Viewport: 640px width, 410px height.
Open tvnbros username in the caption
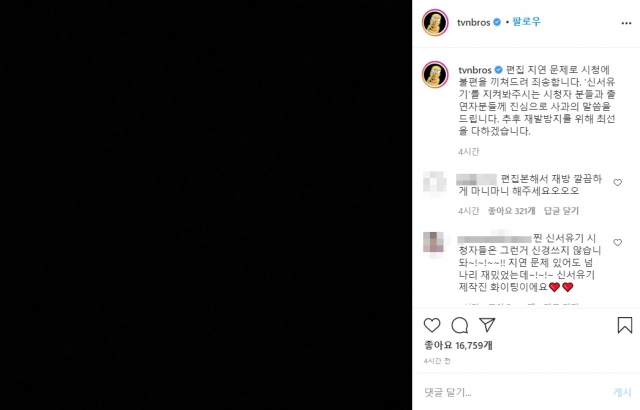(x=475, y=70)
